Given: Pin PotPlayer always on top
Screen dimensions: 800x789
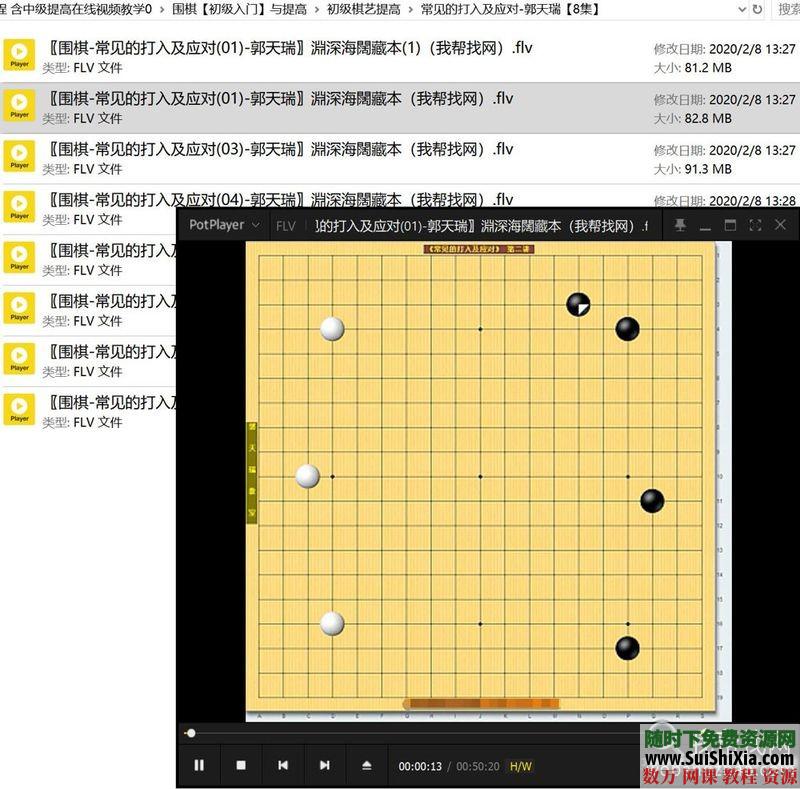Looking at the screenshot, I should pyautogui.click(x=680, y=225).
